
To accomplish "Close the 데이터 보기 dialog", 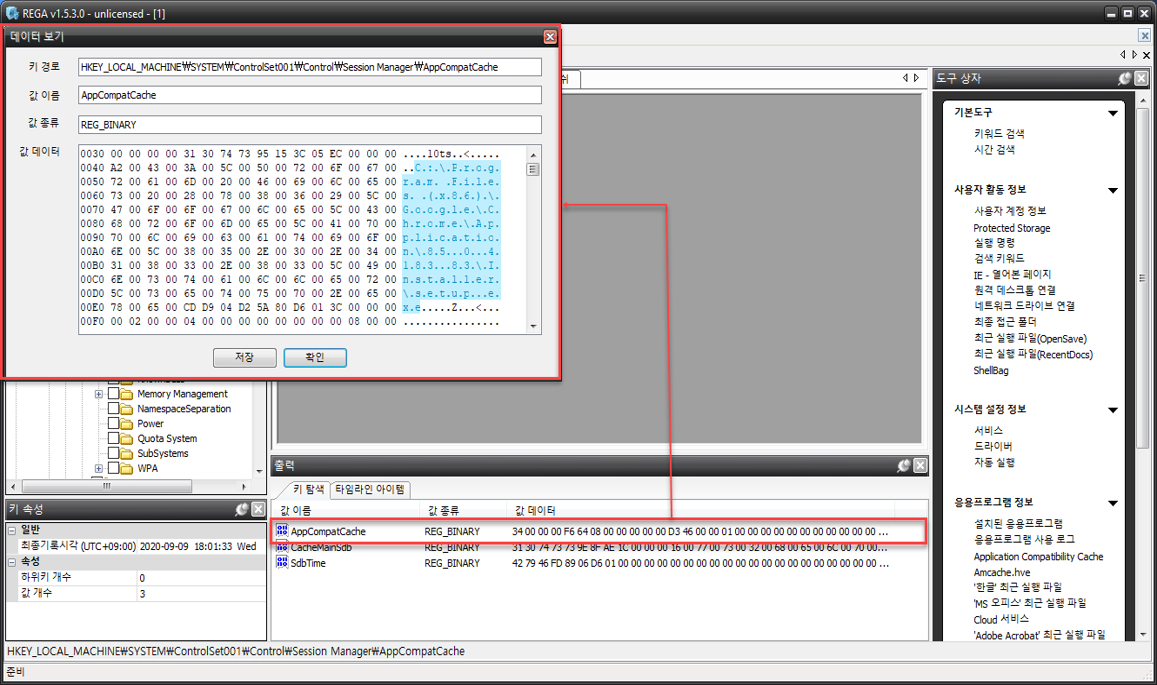I will pyautogui.click(x=550, y=37).
